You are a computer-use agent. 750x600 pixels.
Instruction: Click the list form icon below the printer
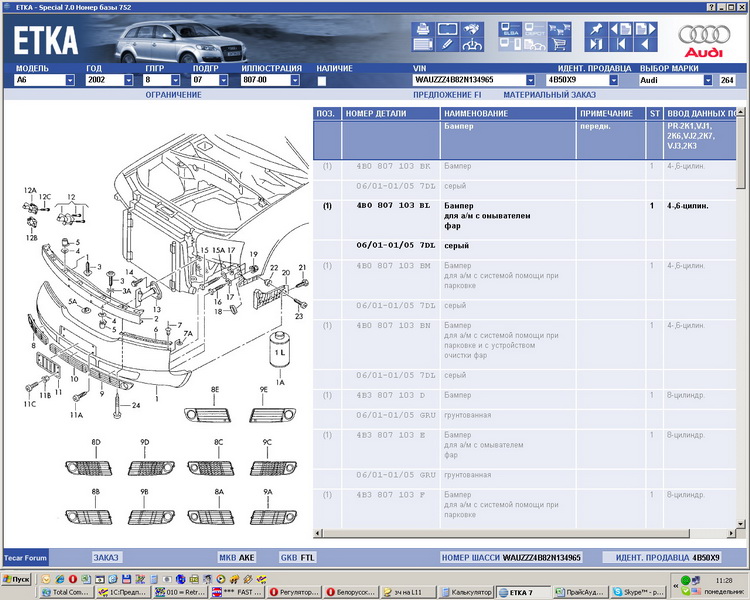click(423, 44)
